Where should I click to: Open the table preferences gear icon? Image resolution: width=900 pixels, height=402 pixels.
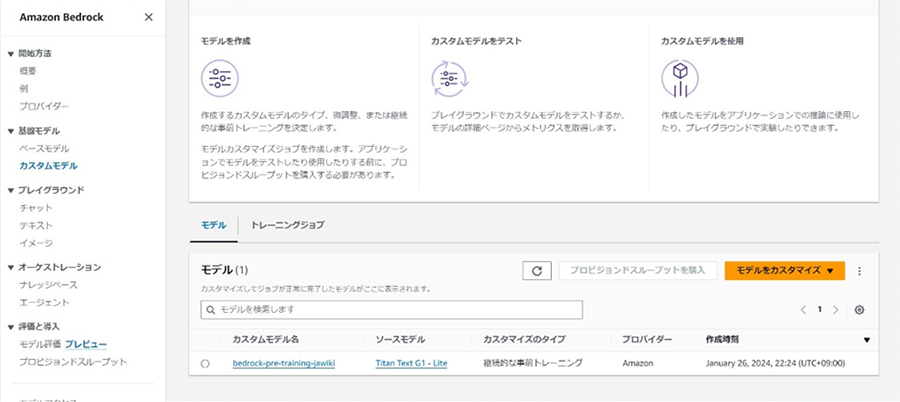(859, 310)
